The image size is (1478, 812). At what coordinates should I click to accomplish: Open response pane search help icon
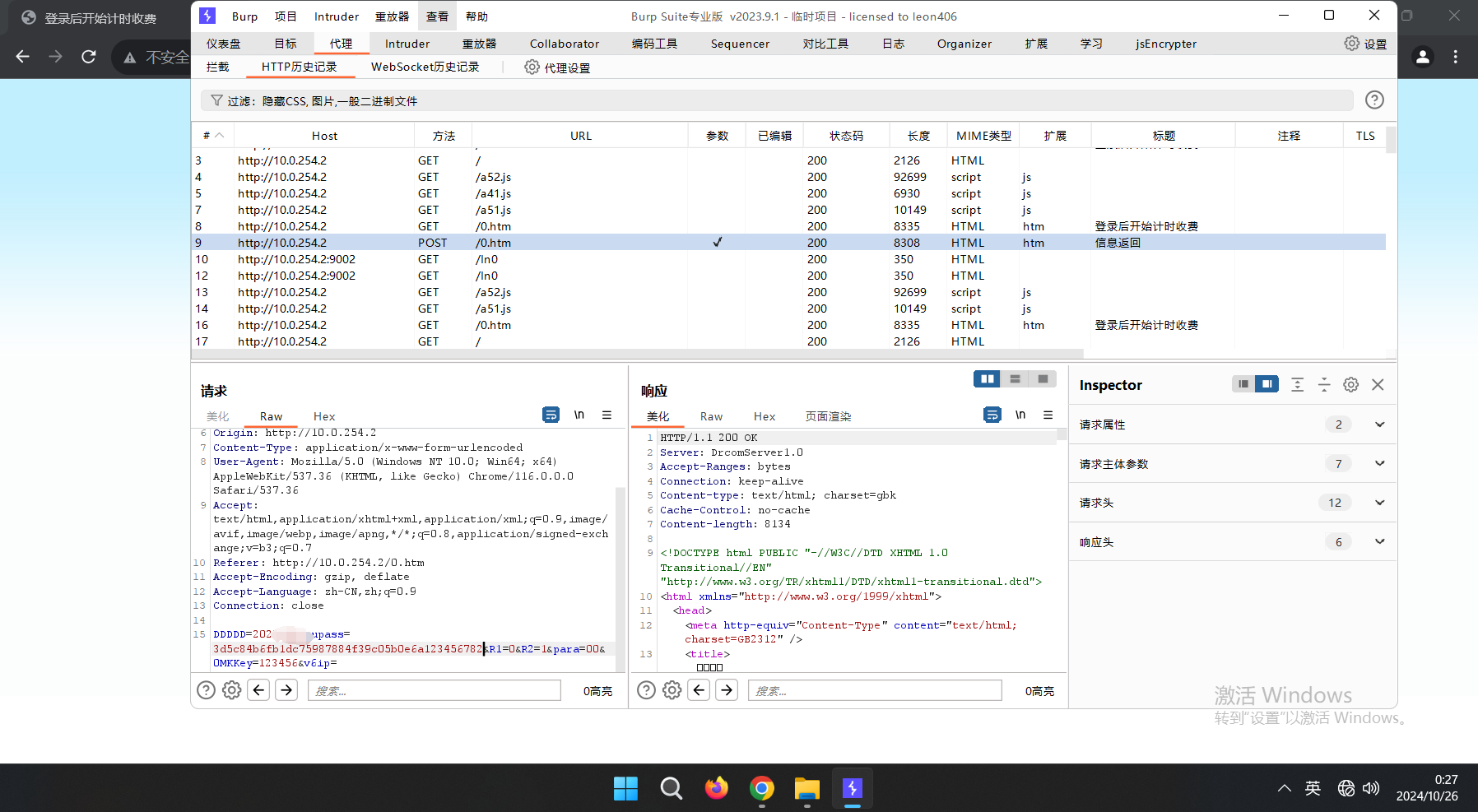coord(647,690)
